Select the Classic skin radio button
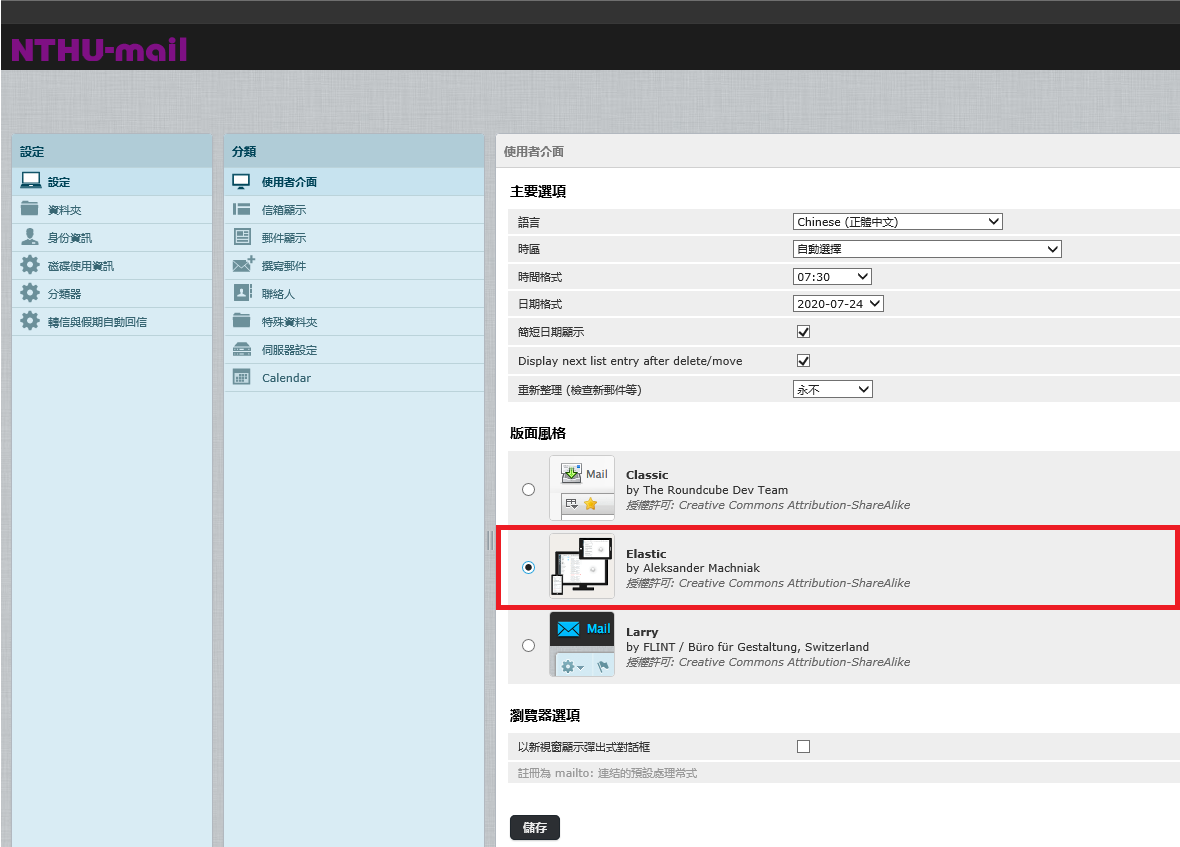 tap(528, 489)
